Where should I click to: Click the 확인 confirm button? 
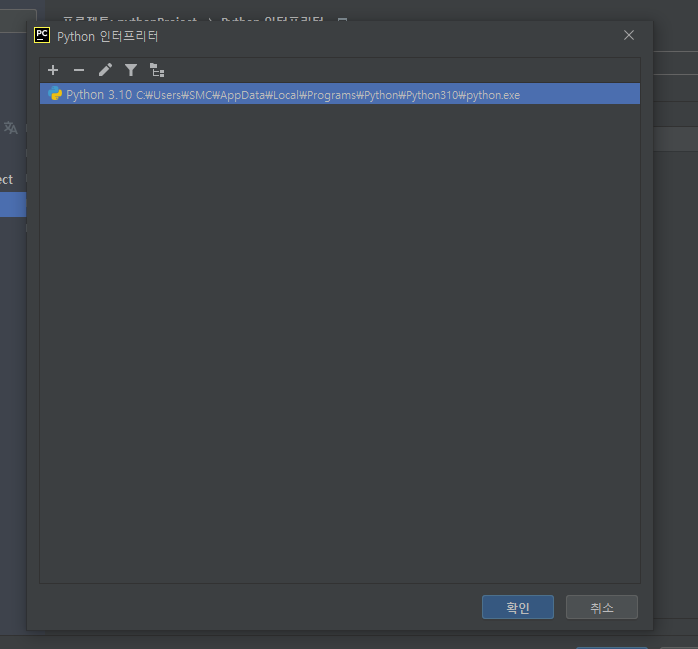518,607
